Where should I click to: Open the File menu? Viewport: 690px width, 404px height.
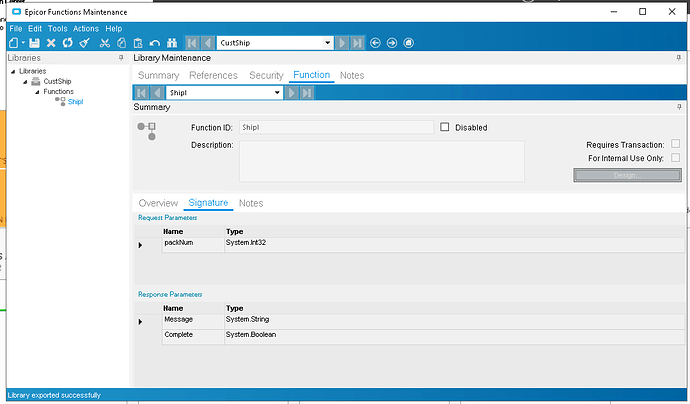click(16, 29)
